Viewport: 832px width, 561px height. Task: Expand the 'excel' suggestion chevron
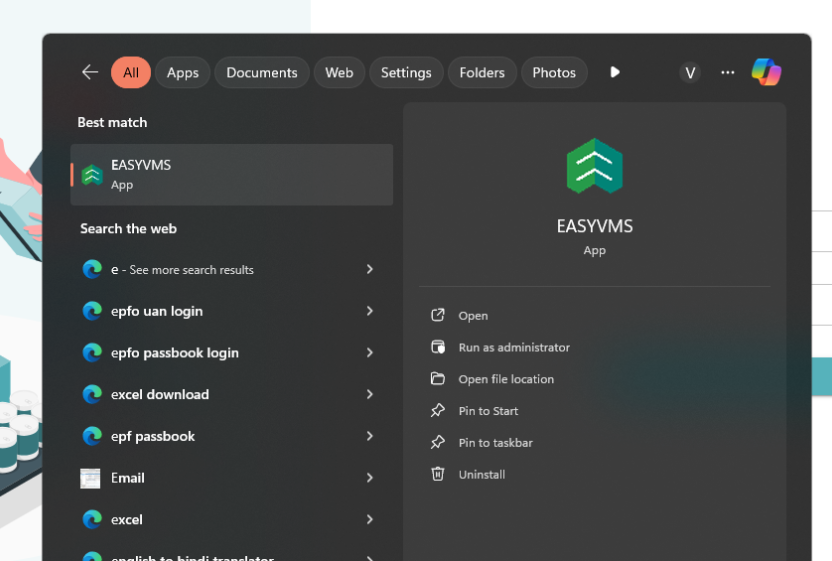click(370, 519)
